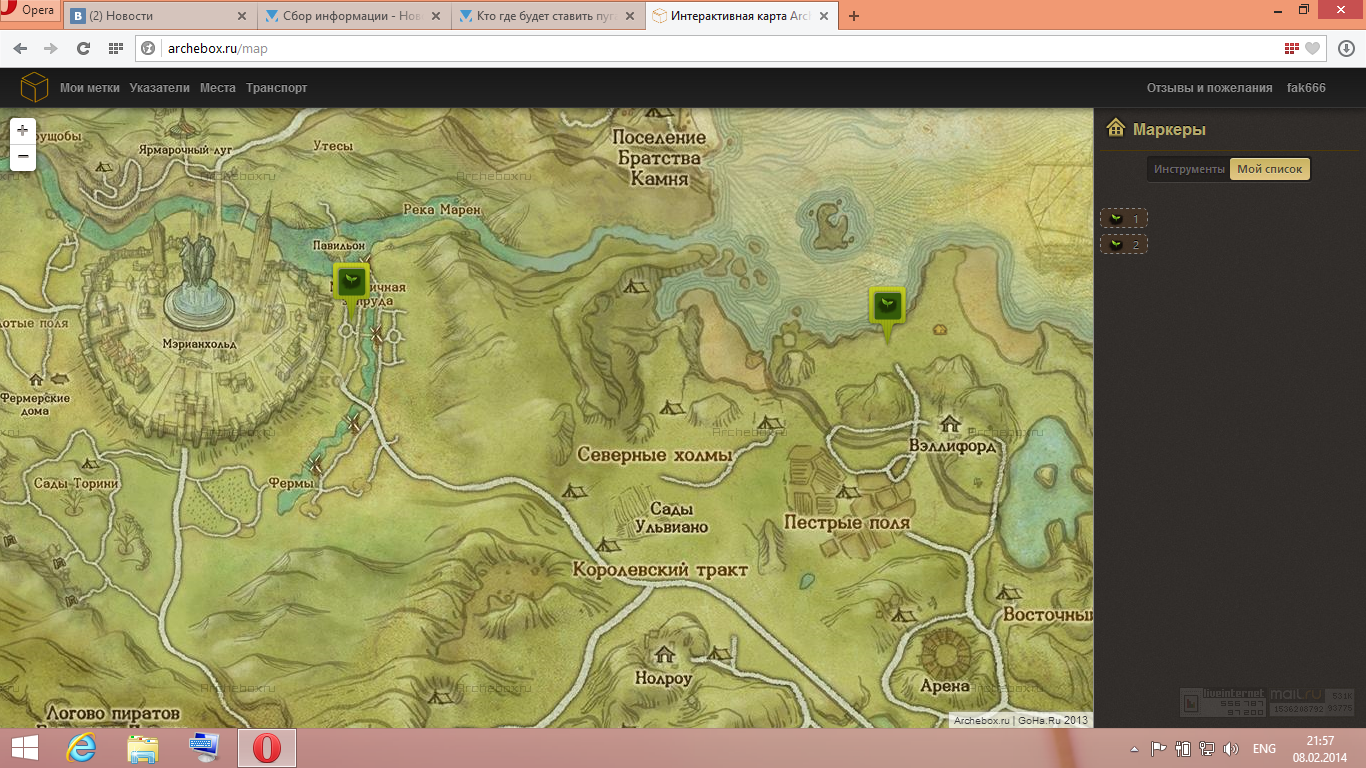Open a new browser tab

pos(854,16)
